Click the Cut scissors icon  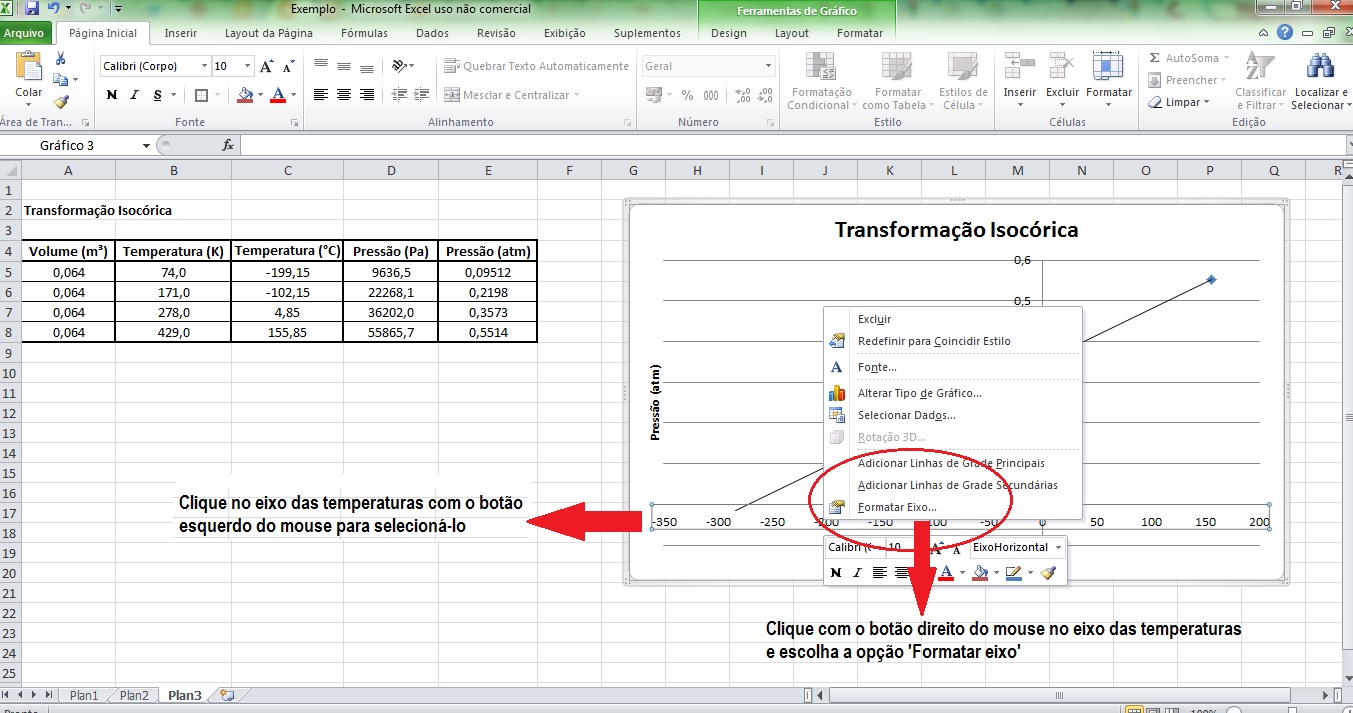(61, 59)
